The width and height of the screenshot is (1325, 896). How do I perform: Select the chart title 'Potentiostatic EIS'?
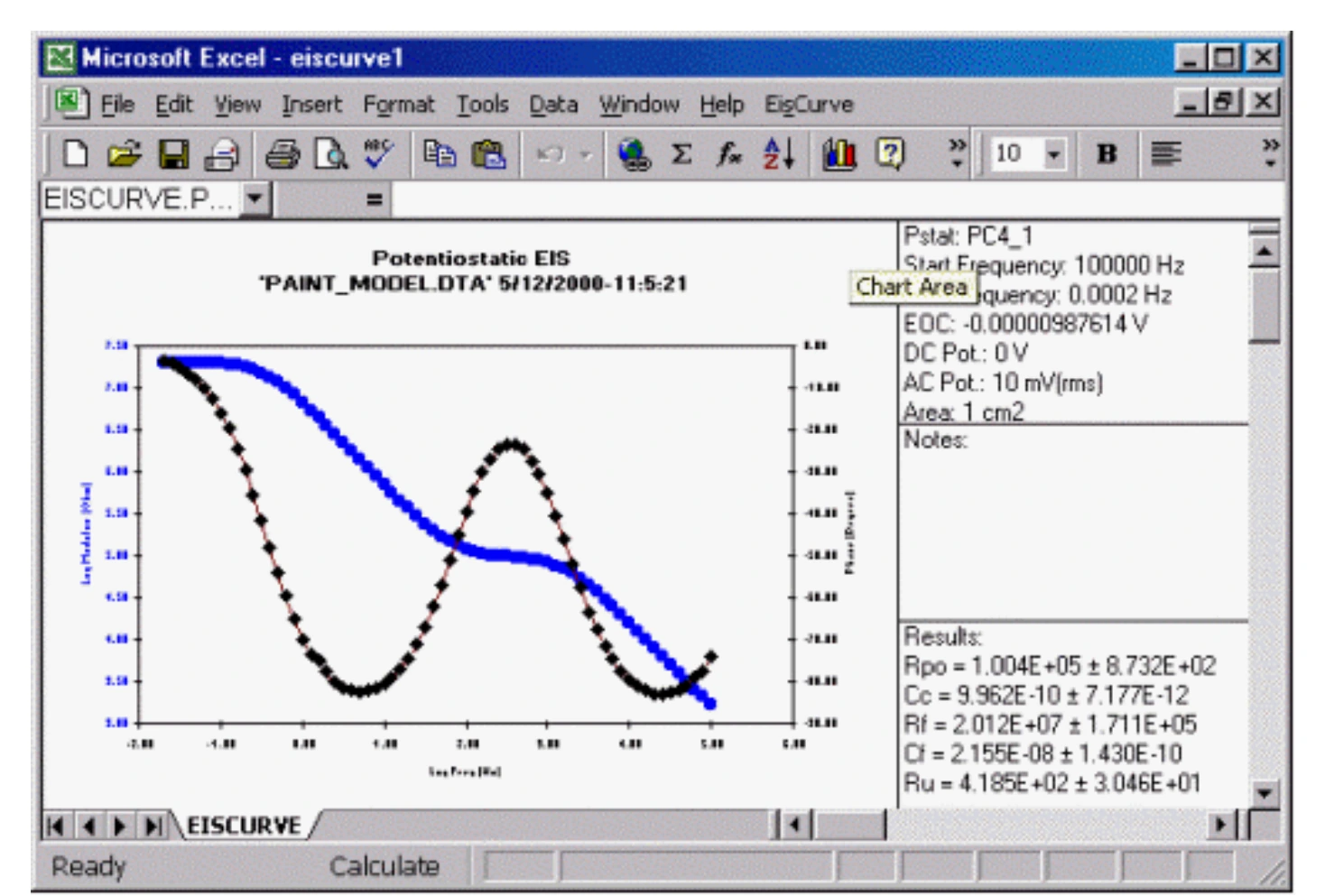coord(471,258)
